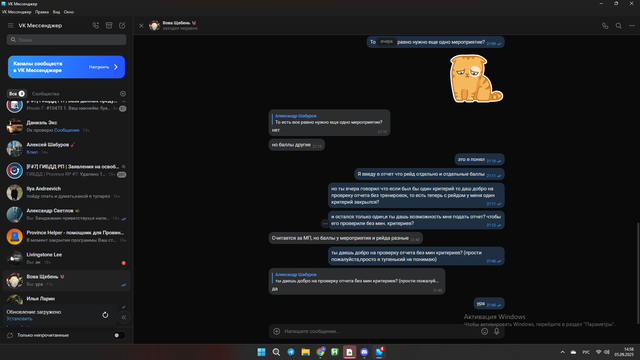Open the chat's three-dot options menu

pos(632,26)
